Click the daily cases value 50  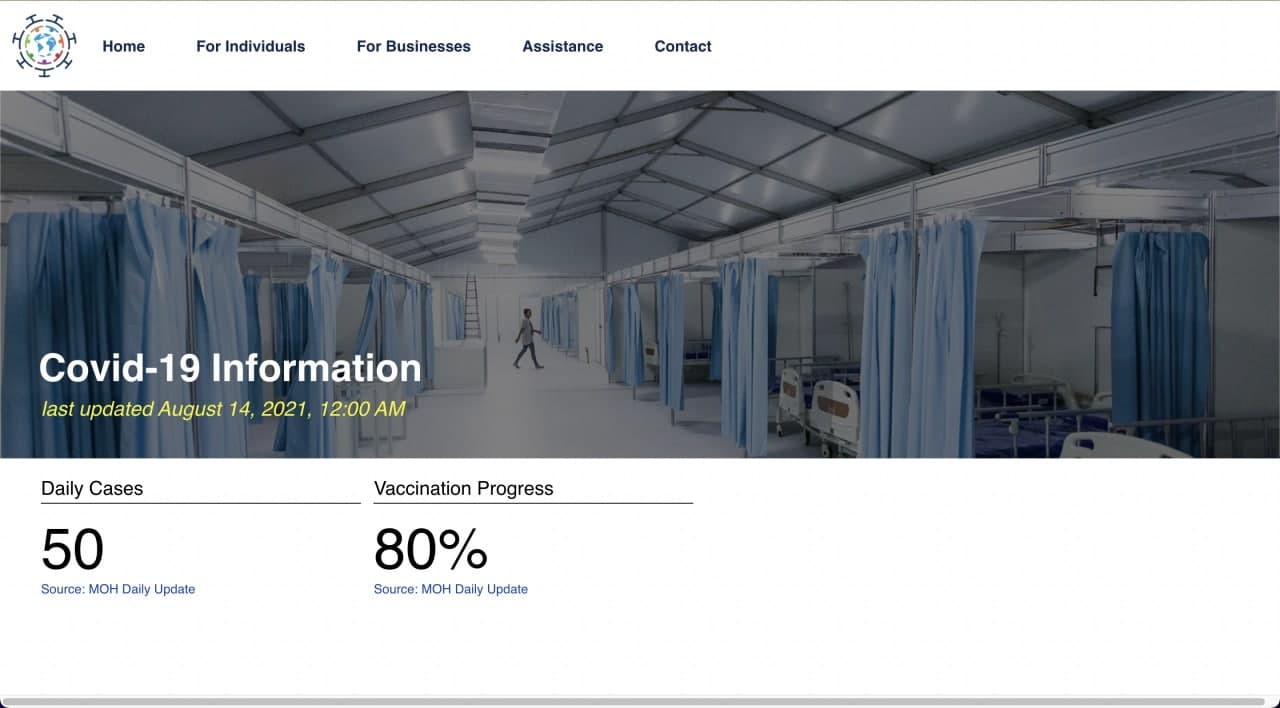pos(72,549)
